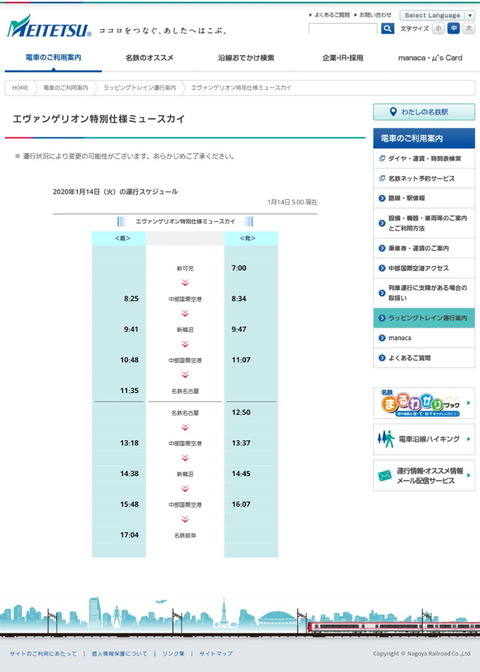
Task: Open お問い合わせ link in header
Action: (x=373, y=15)
